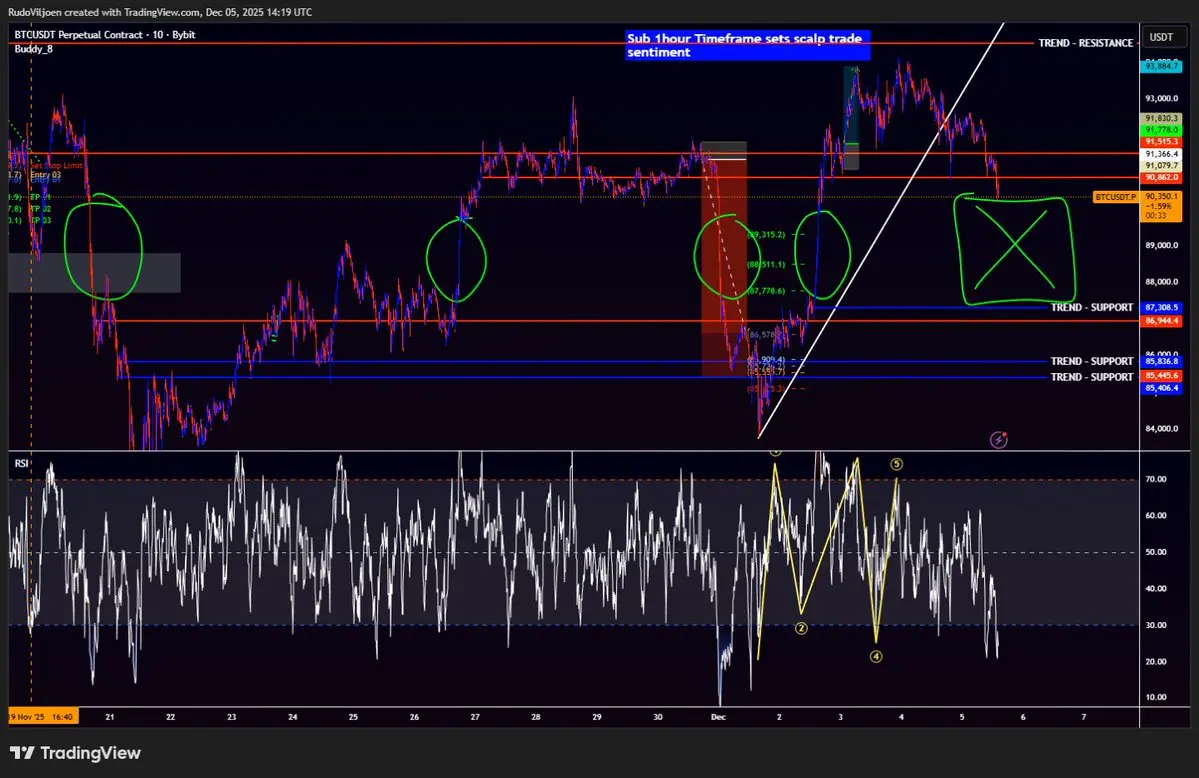This screenshot has width=1199, height=778.
Task: Click the RSI 40.00 scale value
Action: [1155, 589]
